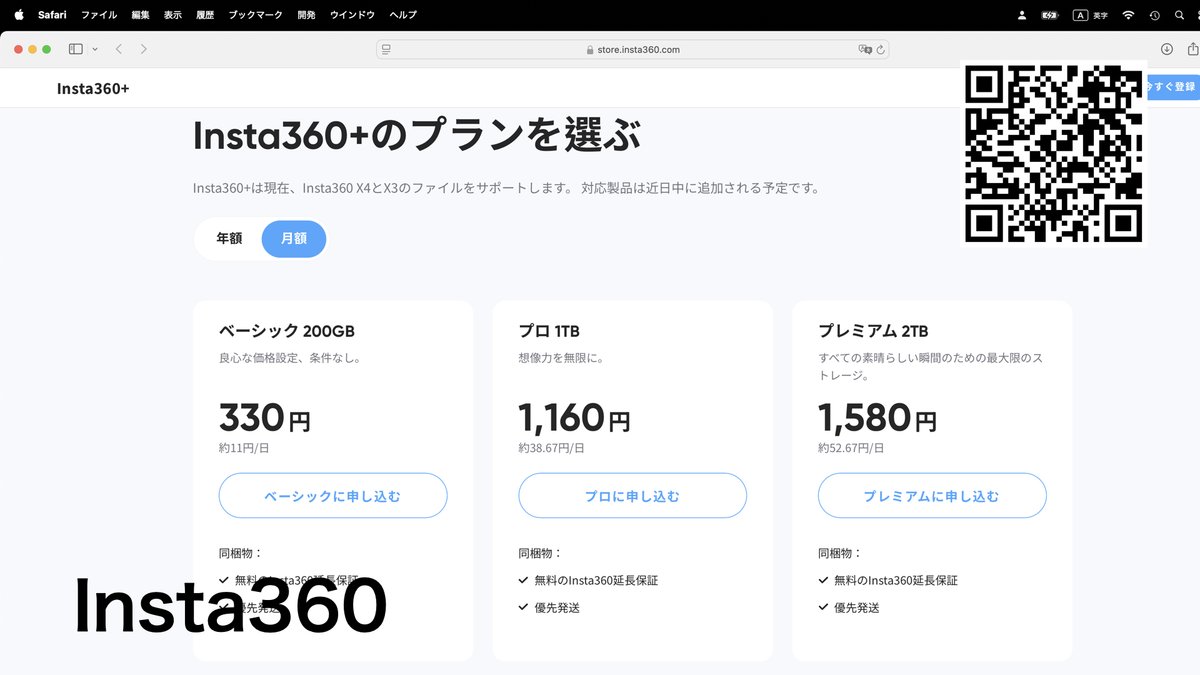Open the Safari downloads icon
1200x675 pixels.
tap(1167, 48)
